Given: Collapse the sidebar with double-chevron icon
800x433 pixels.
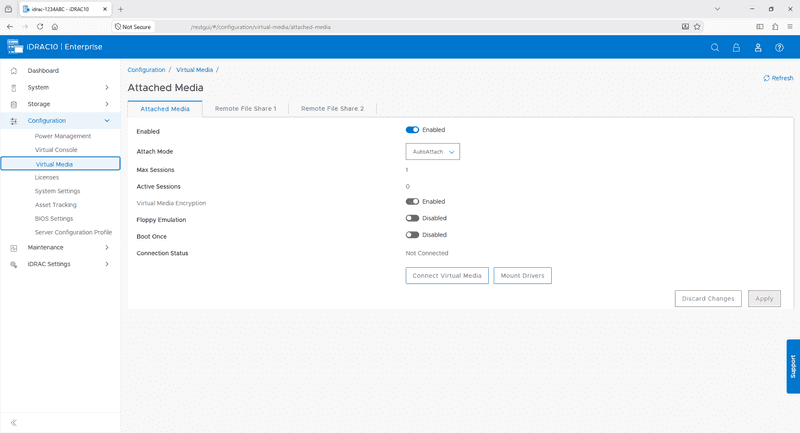Looking at the screenshot, I should tap(14, 422).
